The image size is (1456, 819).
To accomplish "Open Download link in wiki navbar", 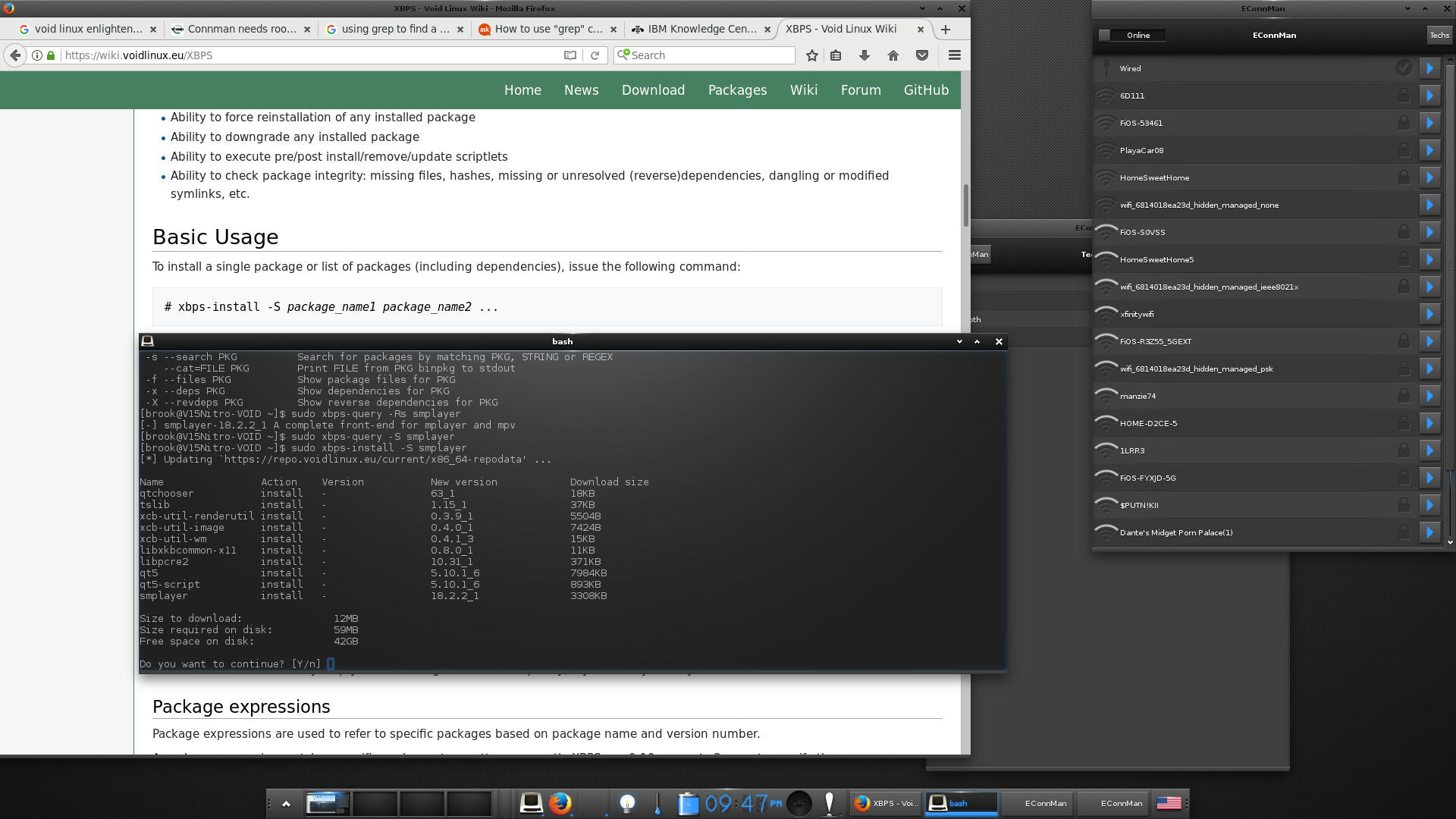I will click(653, 90).
